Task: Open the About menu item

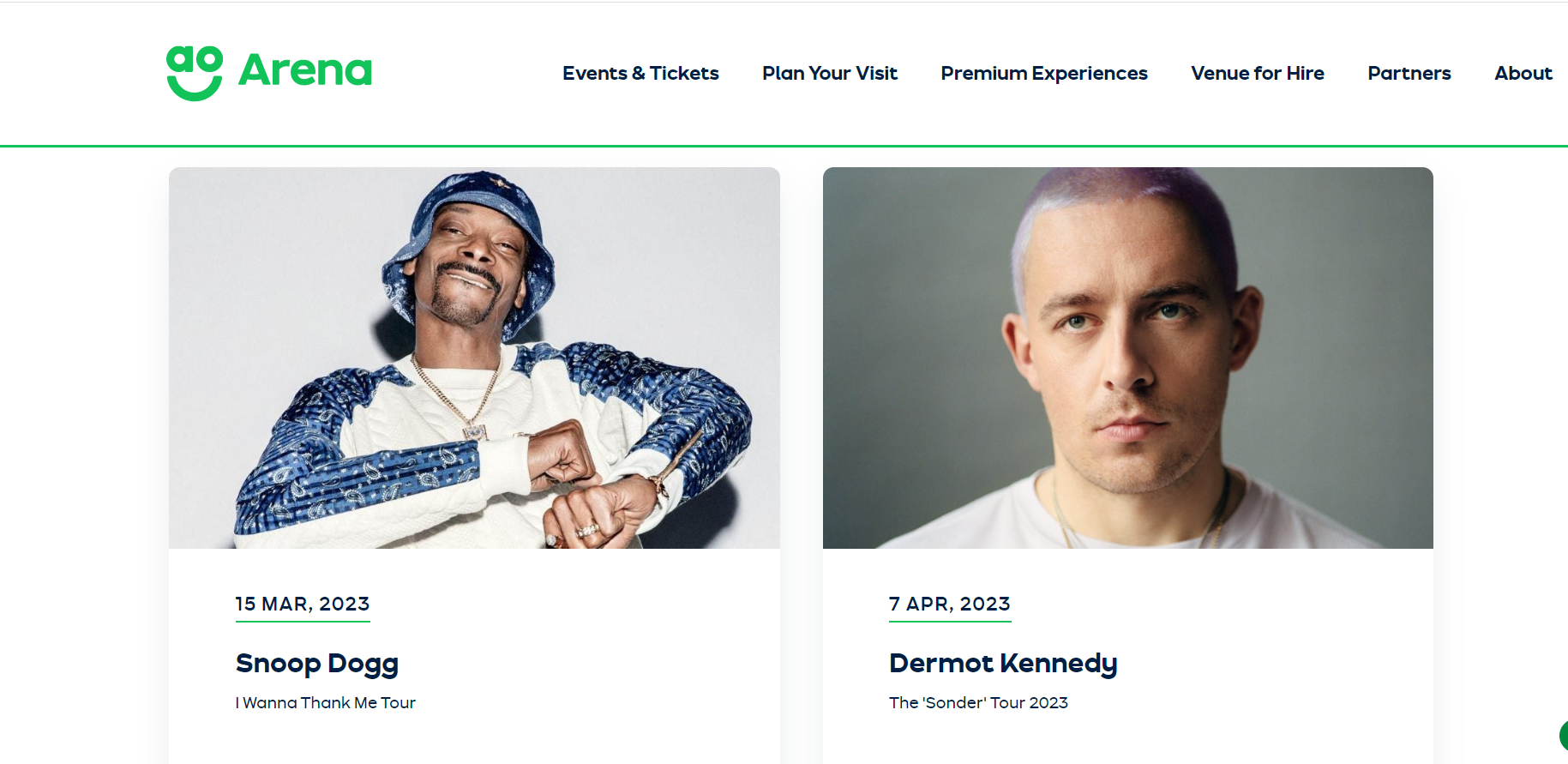Action: click(1523, 74)
